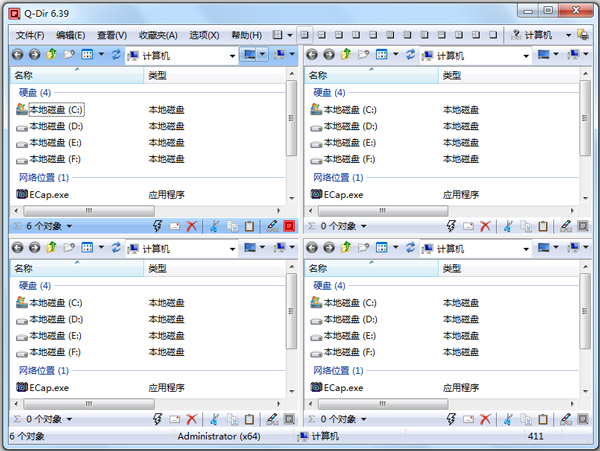Click the inet 计算机 icon in main toolbar
The image size is (600, 451).
(516, 35)
